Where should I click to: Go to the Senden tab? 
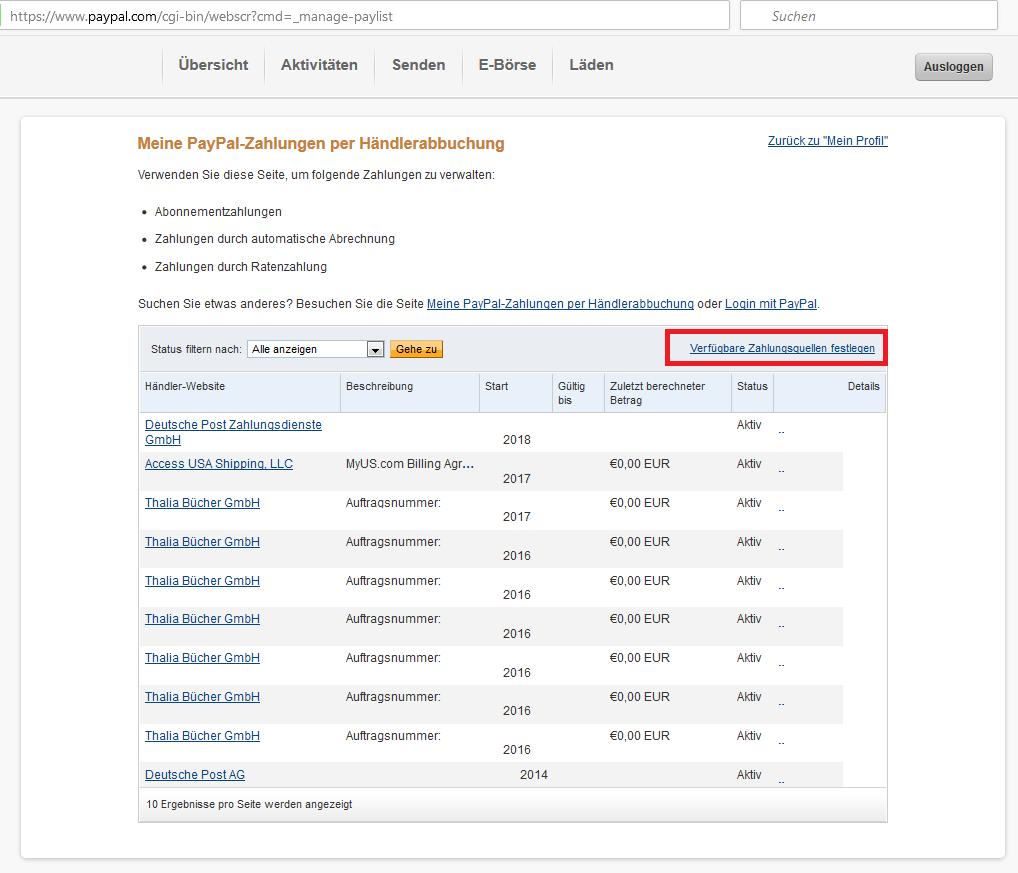tap(418, 65)
